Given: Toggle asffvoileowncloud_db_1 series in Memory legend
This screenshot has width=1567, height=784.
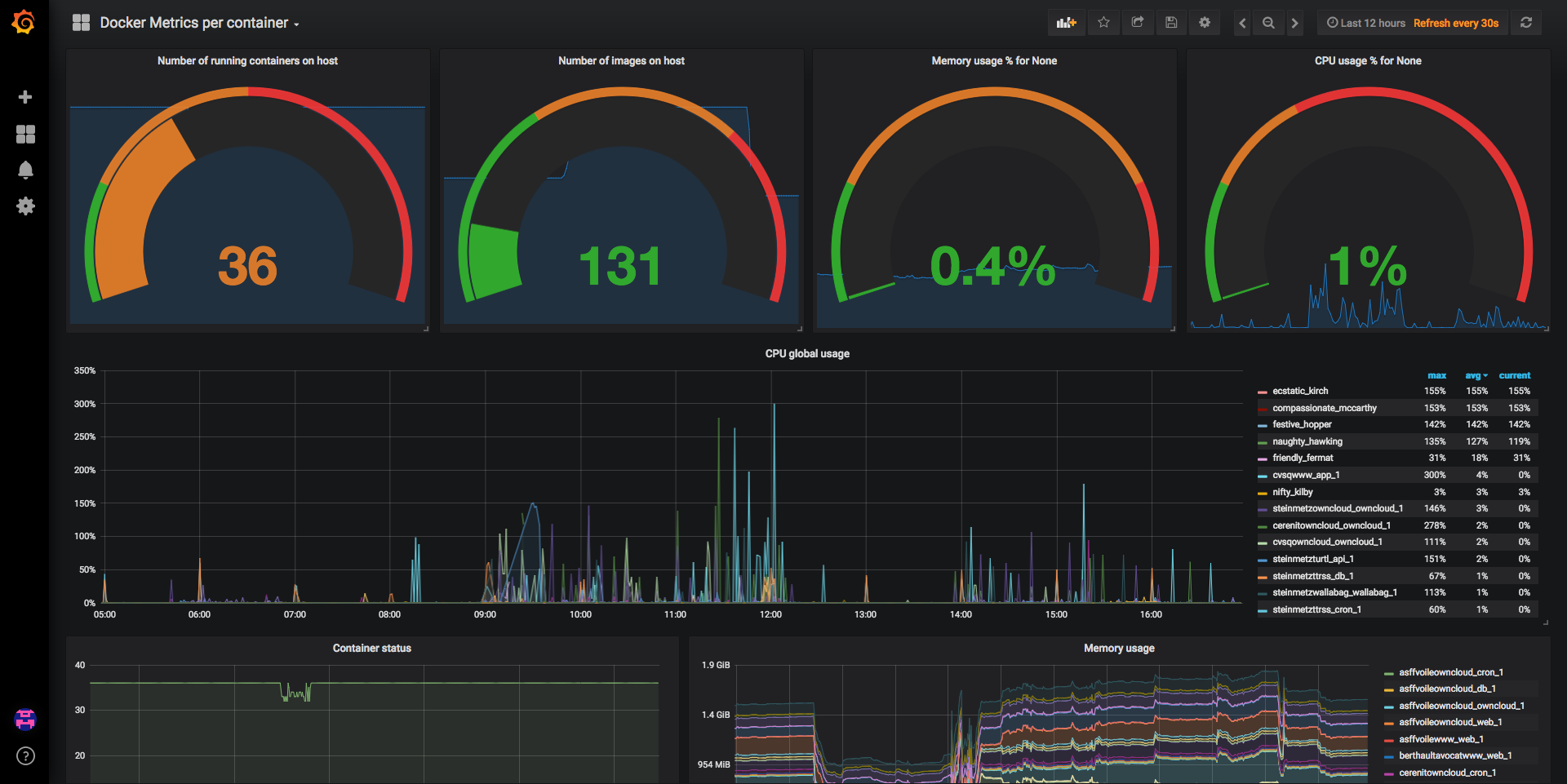Looking at the screenshot, I should pyautogui.click(x=1447, y=689).
